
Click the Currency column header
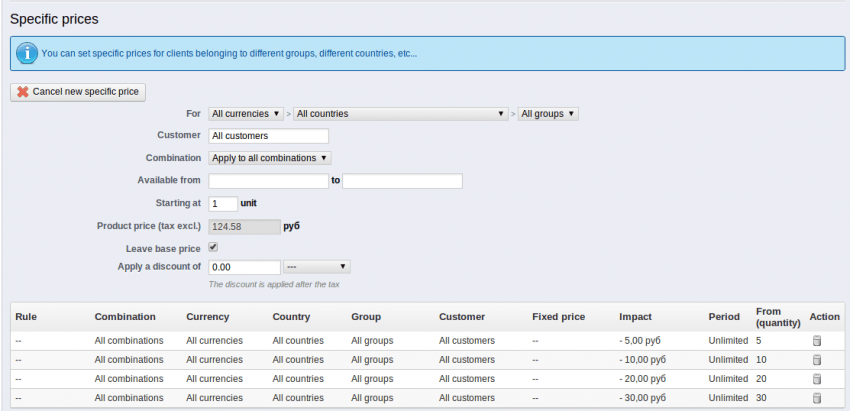coord(208,317)
